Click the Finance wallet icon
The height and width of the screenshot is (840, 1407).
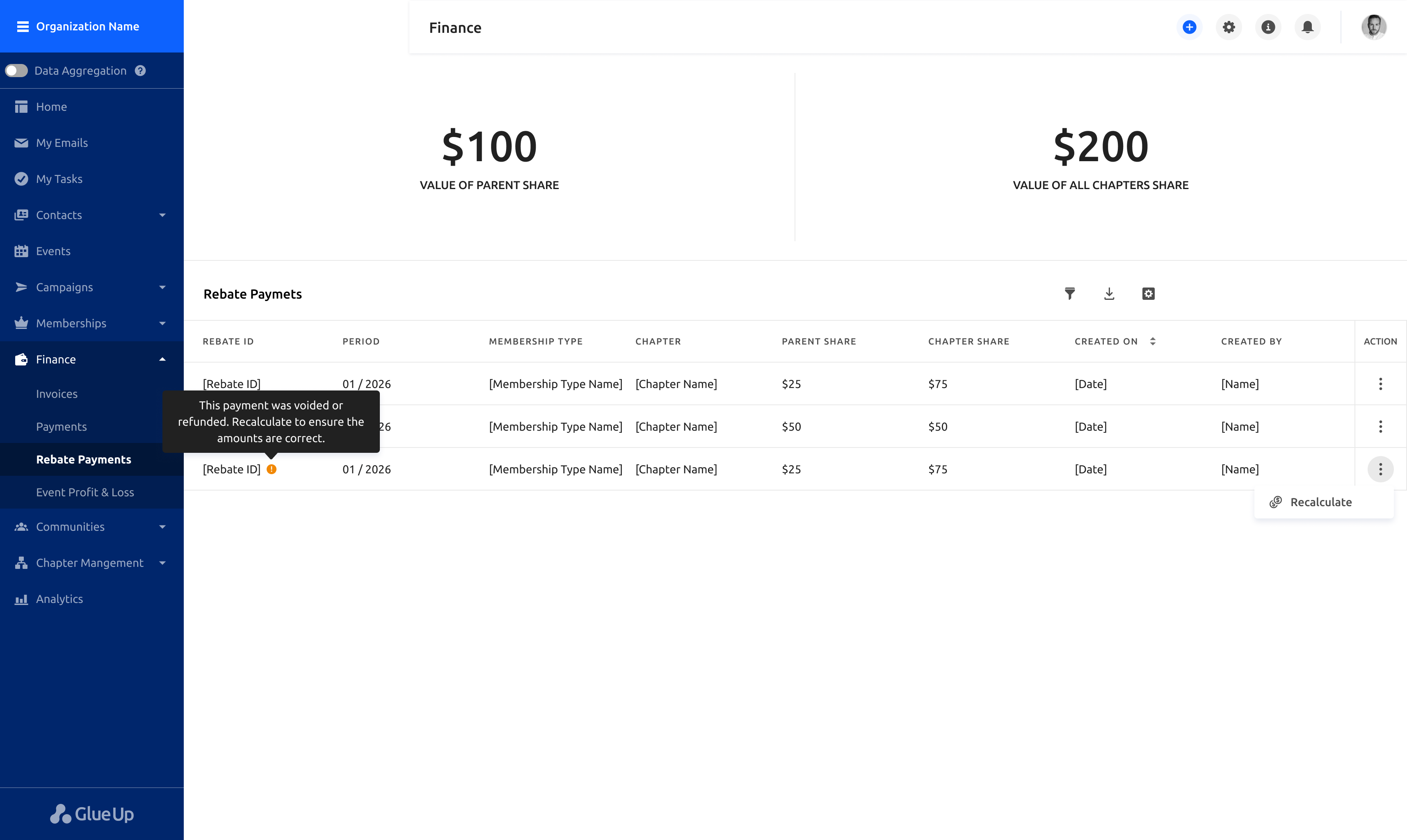pyautogui.click(x=21, y=359)
